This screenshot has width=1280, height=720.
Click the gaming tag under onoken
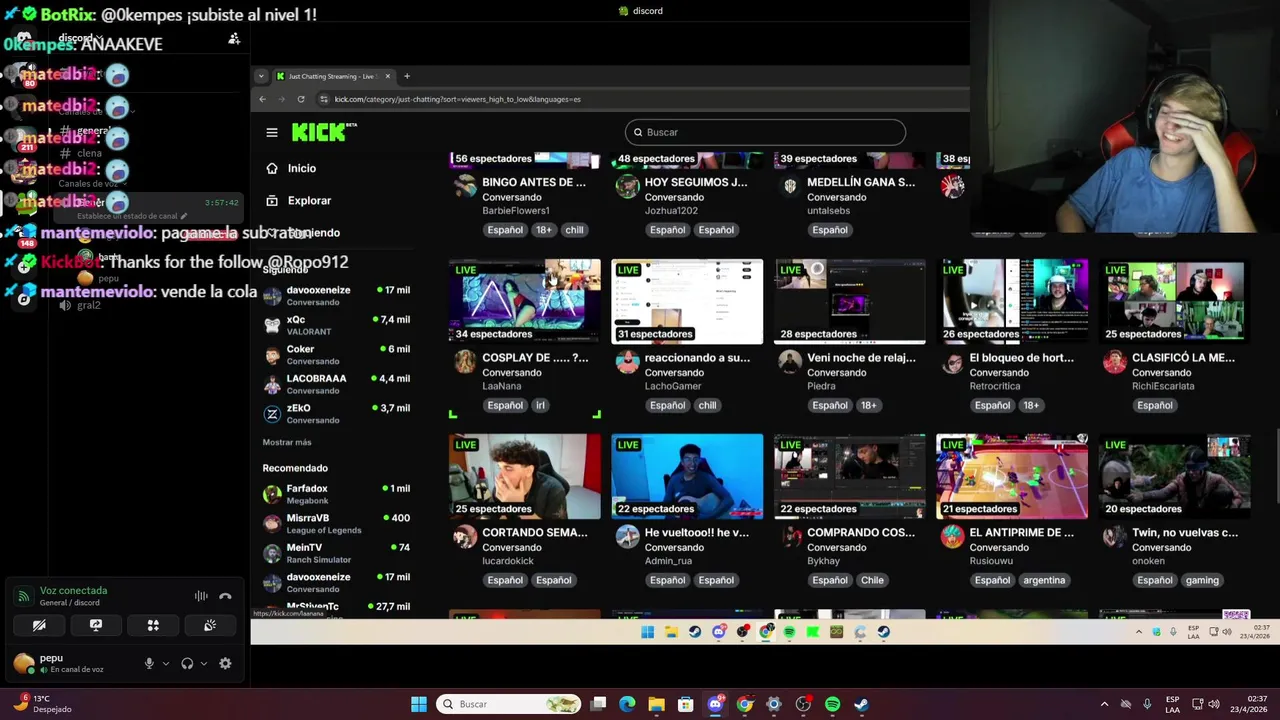tap(1202, 580)
